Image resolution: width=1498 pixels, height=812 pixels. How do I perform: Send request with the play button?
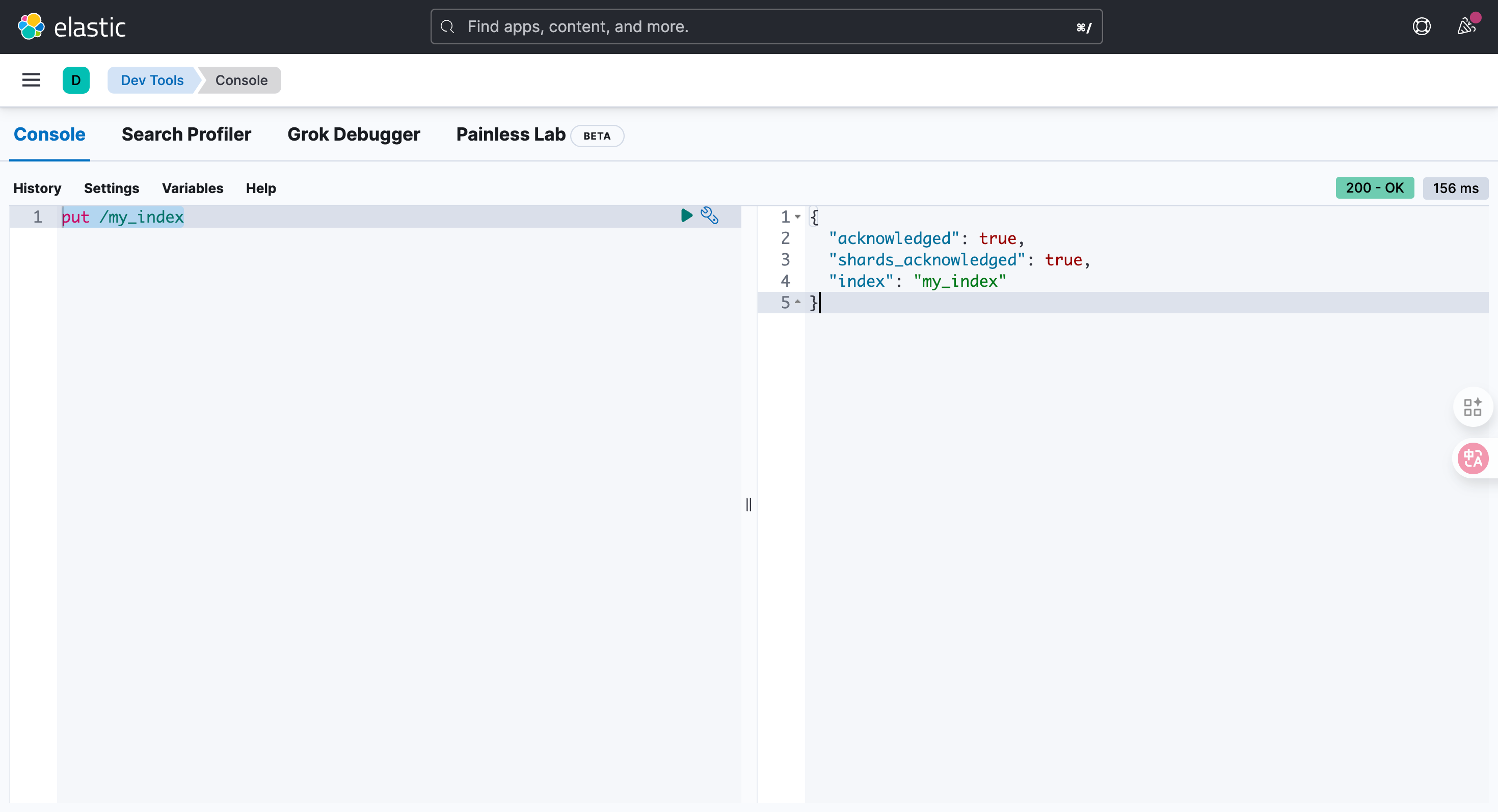pos(687,215)
